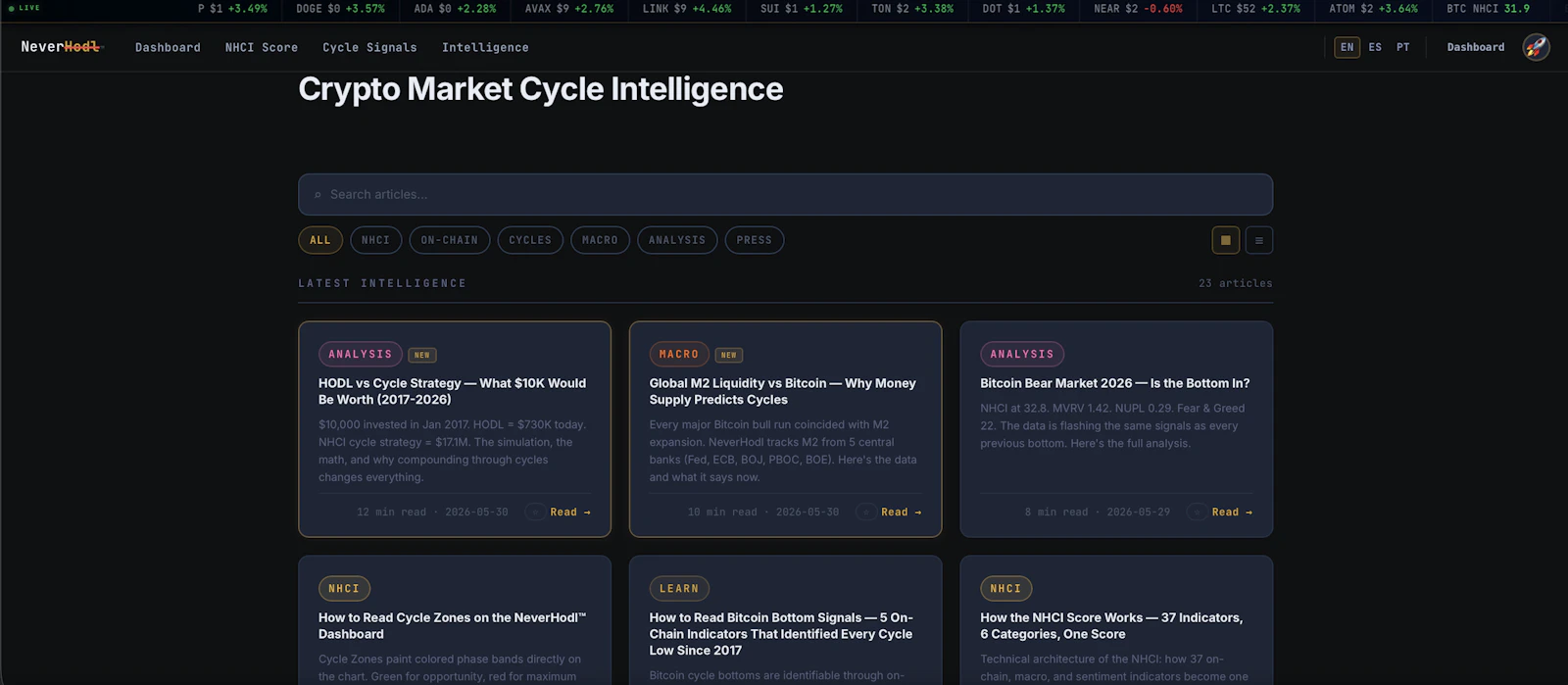
Task: Filter articles by CYCLES
Action: click(530, 240)
